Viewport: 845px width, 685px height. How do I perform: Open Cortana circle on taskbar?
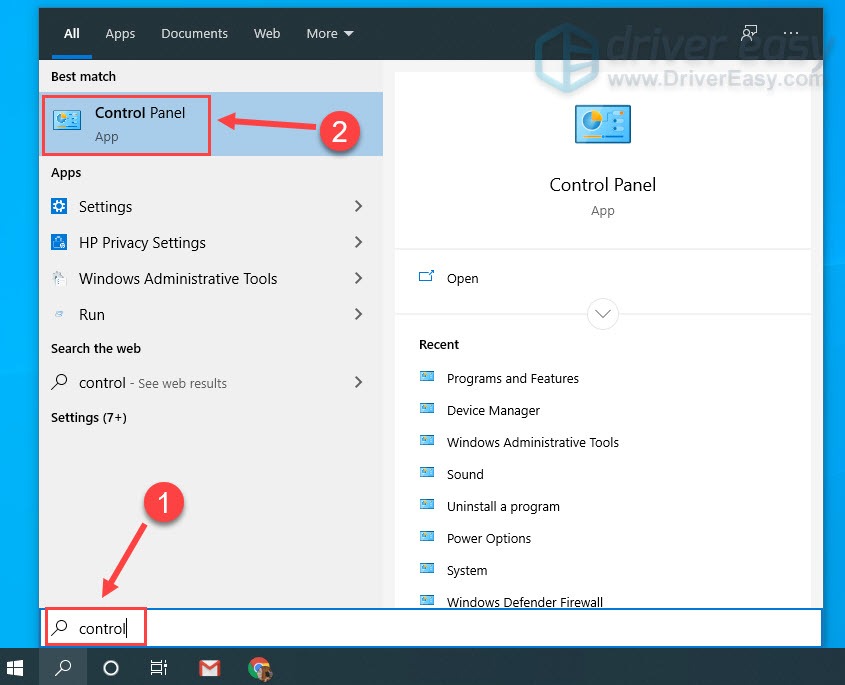click(x=111, y=668)
